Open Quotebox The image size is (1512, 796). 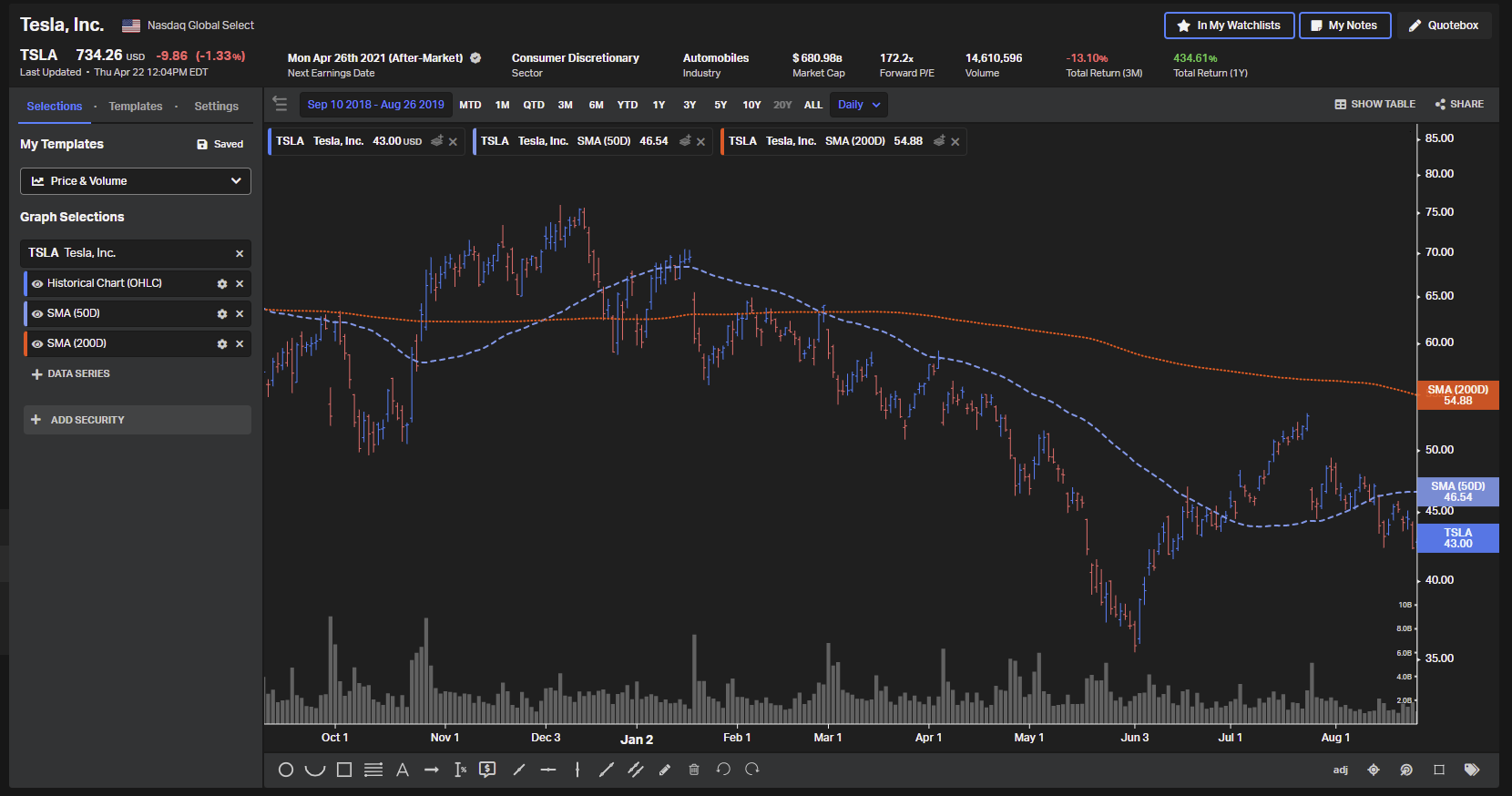point(1444,26)
